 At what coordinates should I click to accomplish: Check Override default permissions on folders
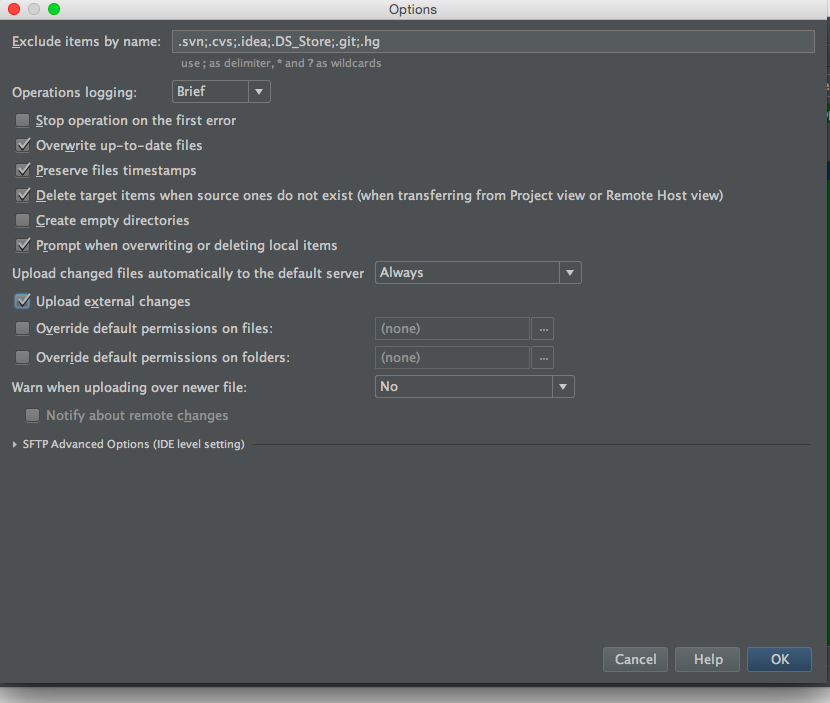click(x=23, y=357)
